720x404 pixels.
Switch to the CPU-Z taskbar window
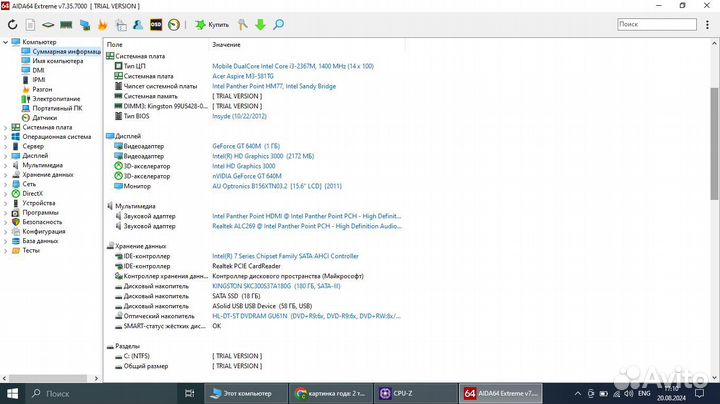tap(416, 393)
